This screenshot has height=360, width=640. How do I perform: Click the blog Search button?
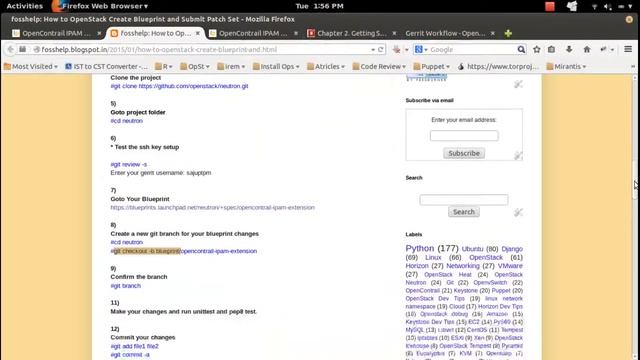tap(464, 212)
